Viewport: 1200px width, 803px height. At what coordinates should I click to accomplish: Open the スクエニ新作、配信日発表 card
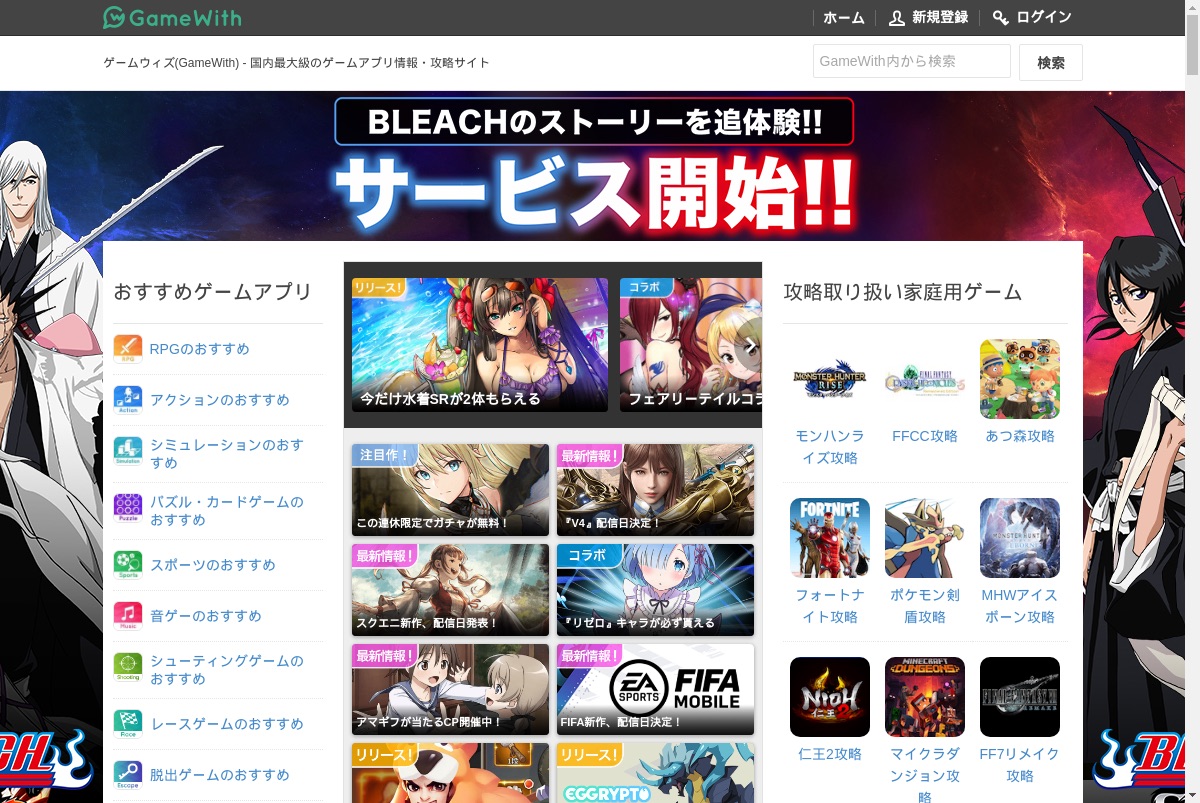tap(450, 590)
